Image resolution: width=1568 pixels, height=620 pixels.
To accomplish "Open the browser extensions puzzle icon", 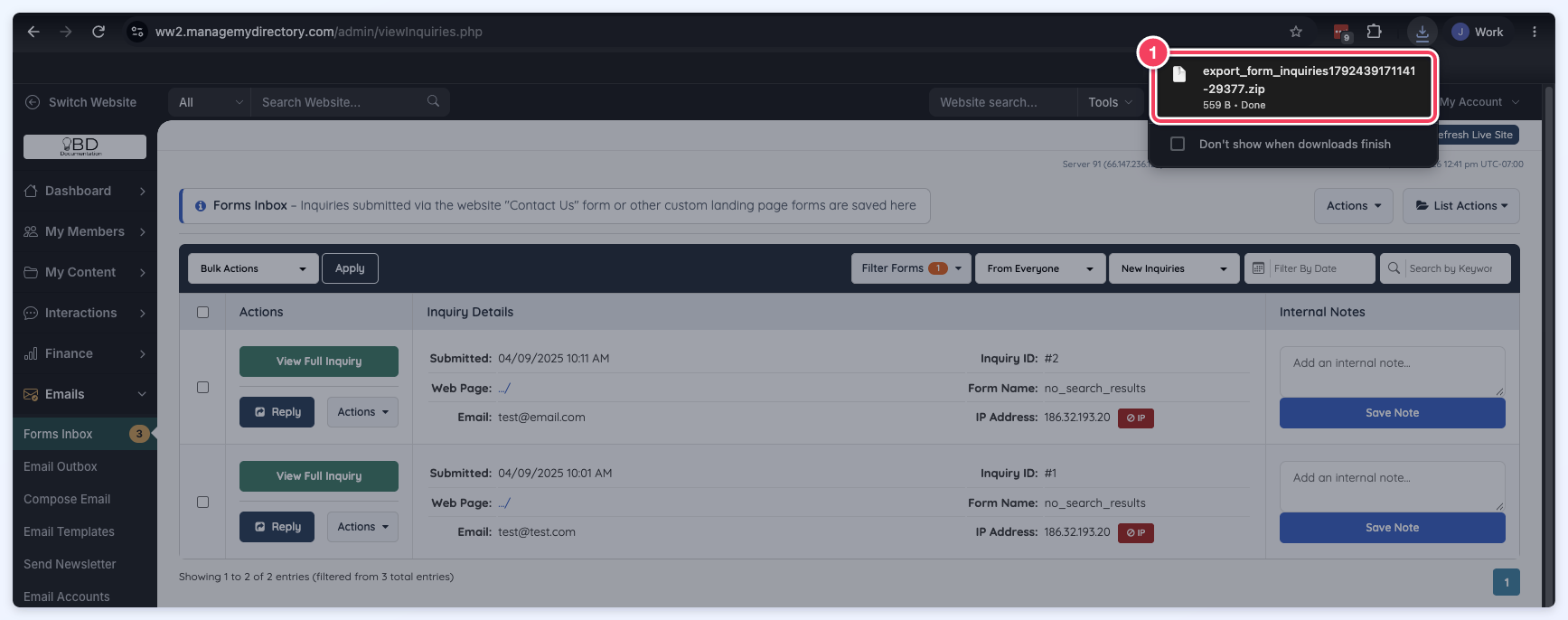I will [x=1375, y=32].
